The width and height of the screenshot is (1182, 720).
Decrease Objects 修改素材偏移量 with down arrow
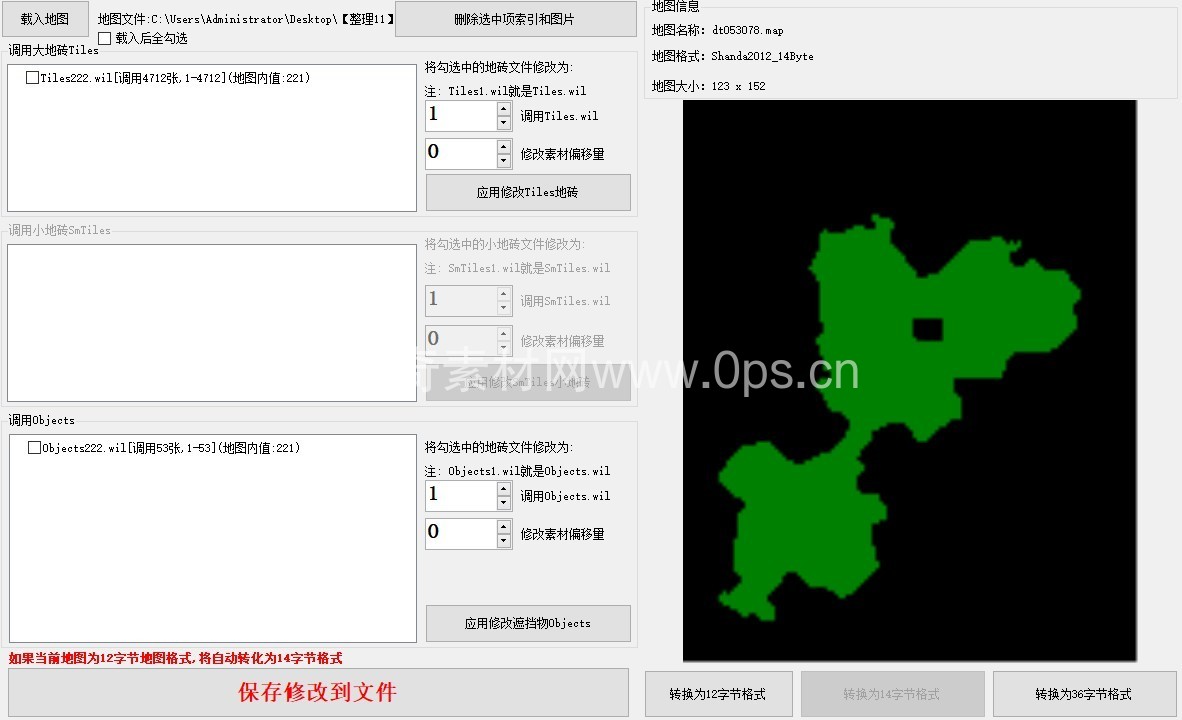click(504, 541)
